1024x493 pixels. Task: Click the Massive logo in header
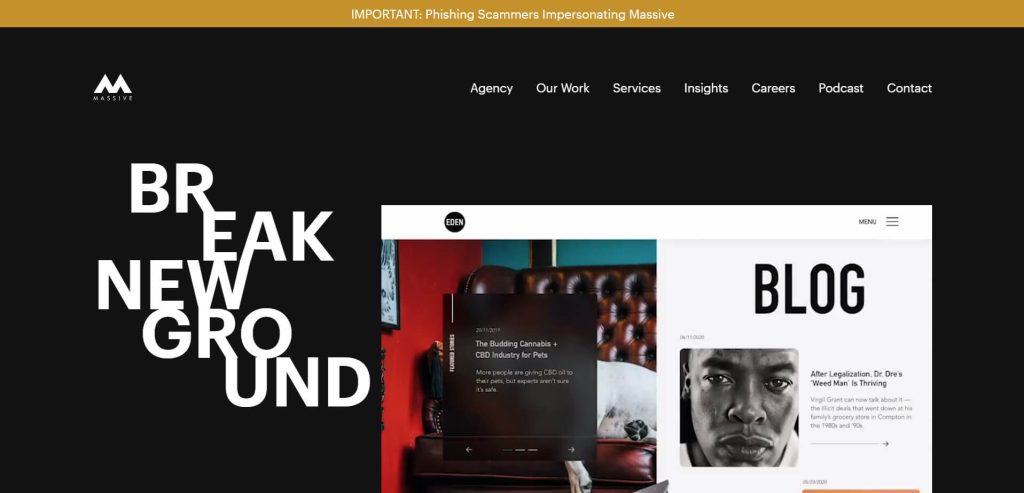(x=112, y=87)
